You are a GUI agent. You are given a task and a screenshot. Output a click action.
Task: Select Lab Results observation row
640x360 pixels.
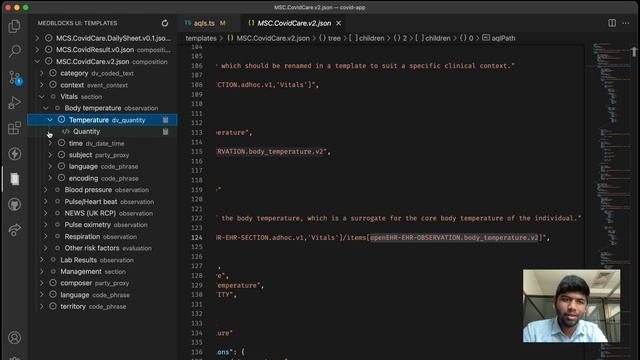102,260
